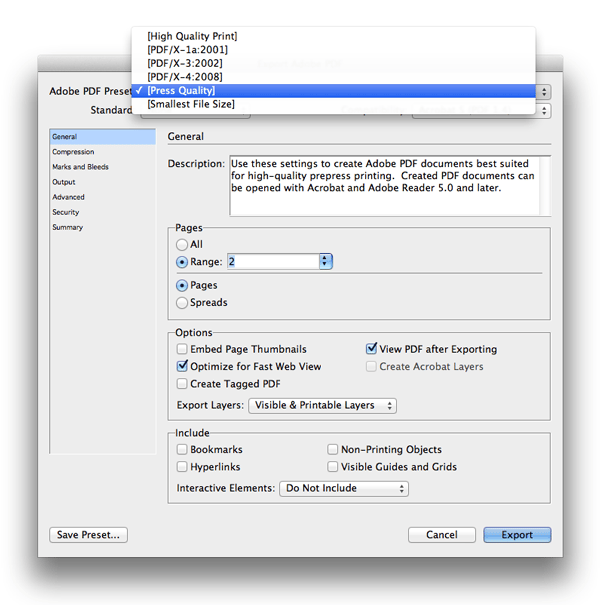Viewport: 600px width, 605px height.
Task: Include Visible Guides and Grids
Action: 332,467
